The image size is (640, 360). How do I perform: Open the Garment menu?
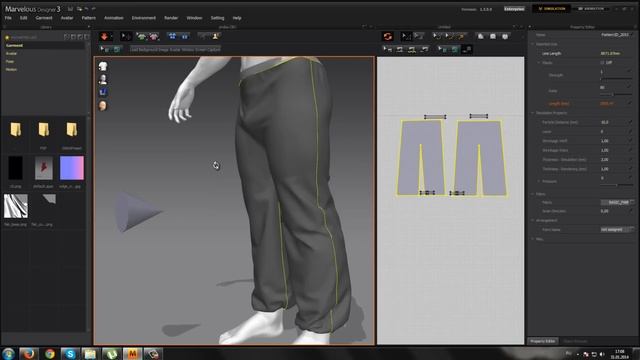tap(44, 18)
